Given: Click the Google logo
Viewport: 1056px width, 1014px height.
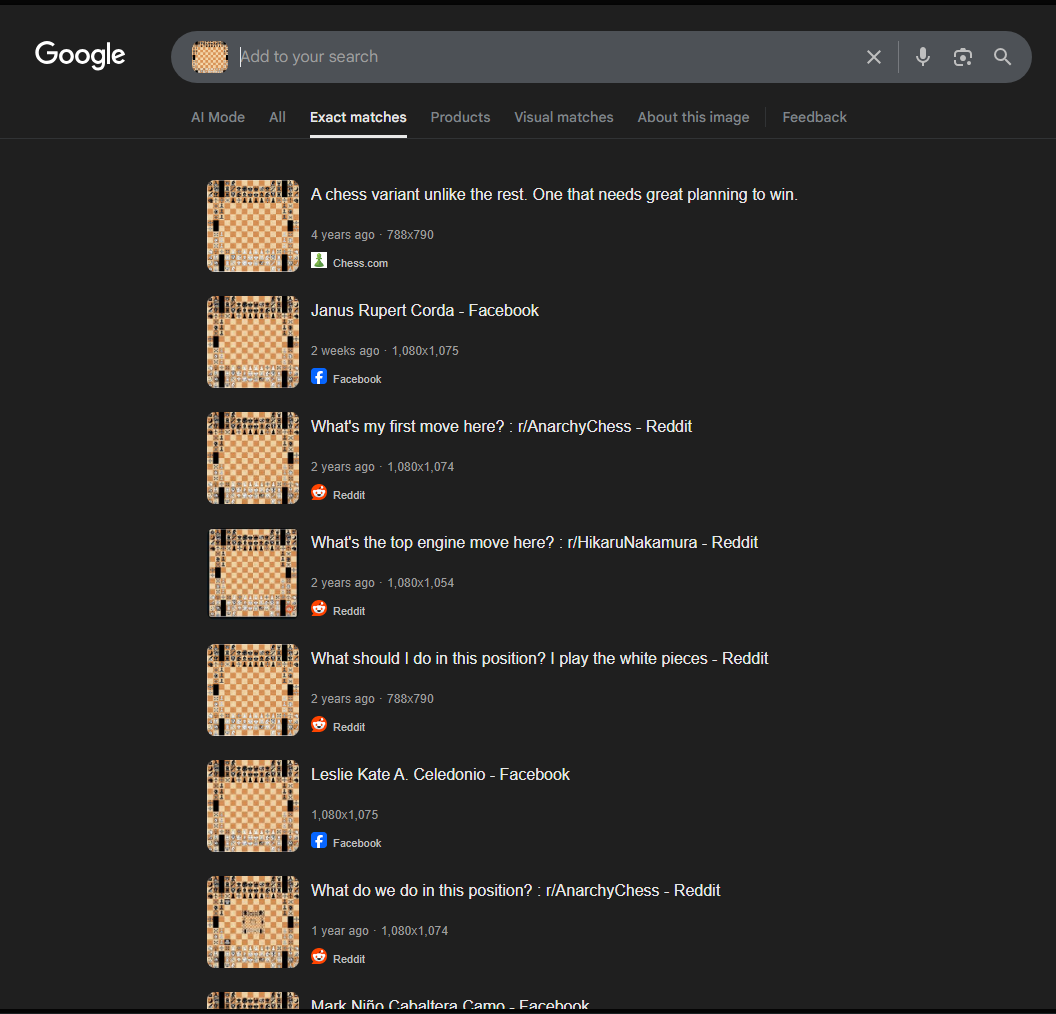Looking at the screenshot, I should pos(80,55).
